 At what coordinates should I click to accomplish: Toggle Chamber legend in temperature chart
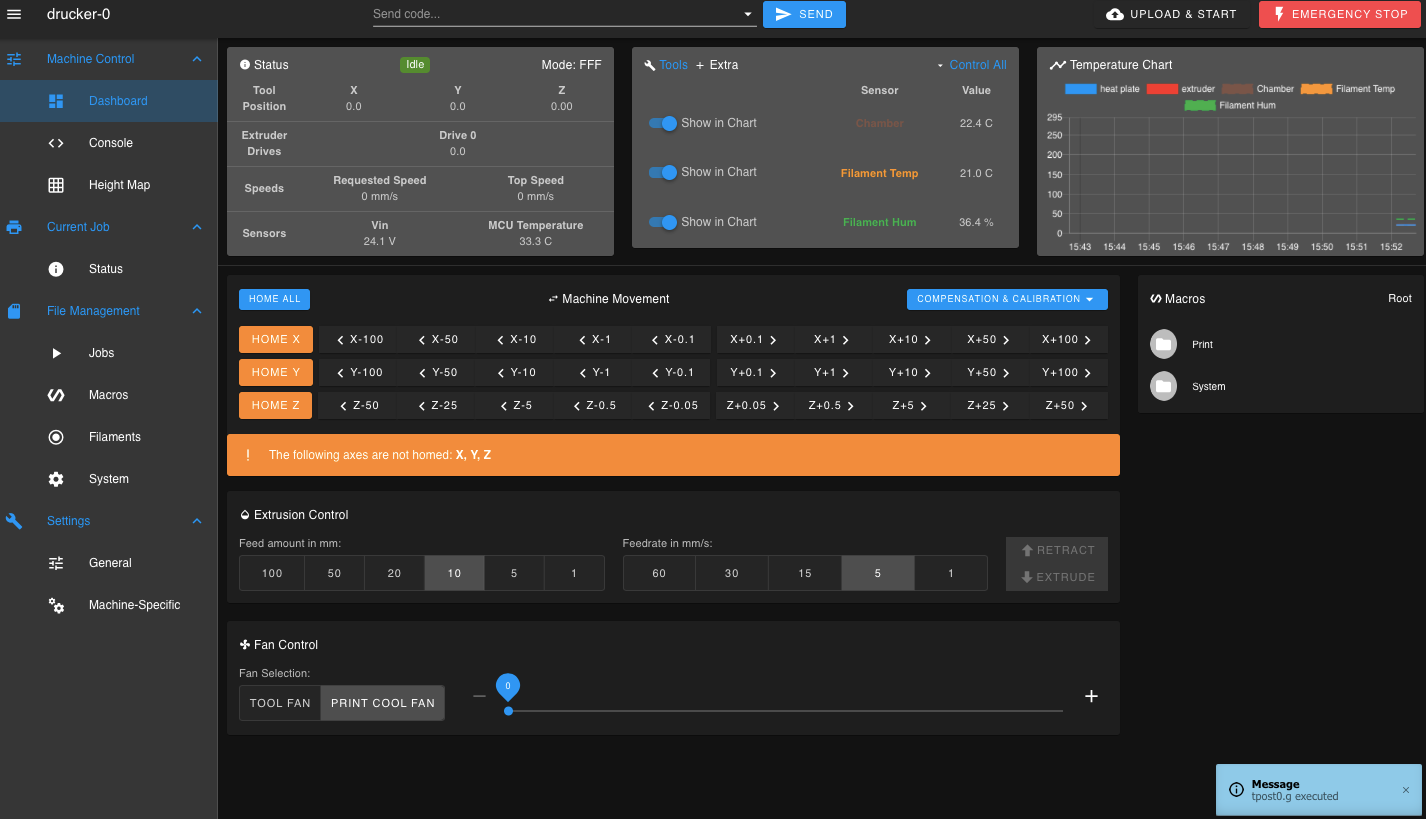point(1258,89)
